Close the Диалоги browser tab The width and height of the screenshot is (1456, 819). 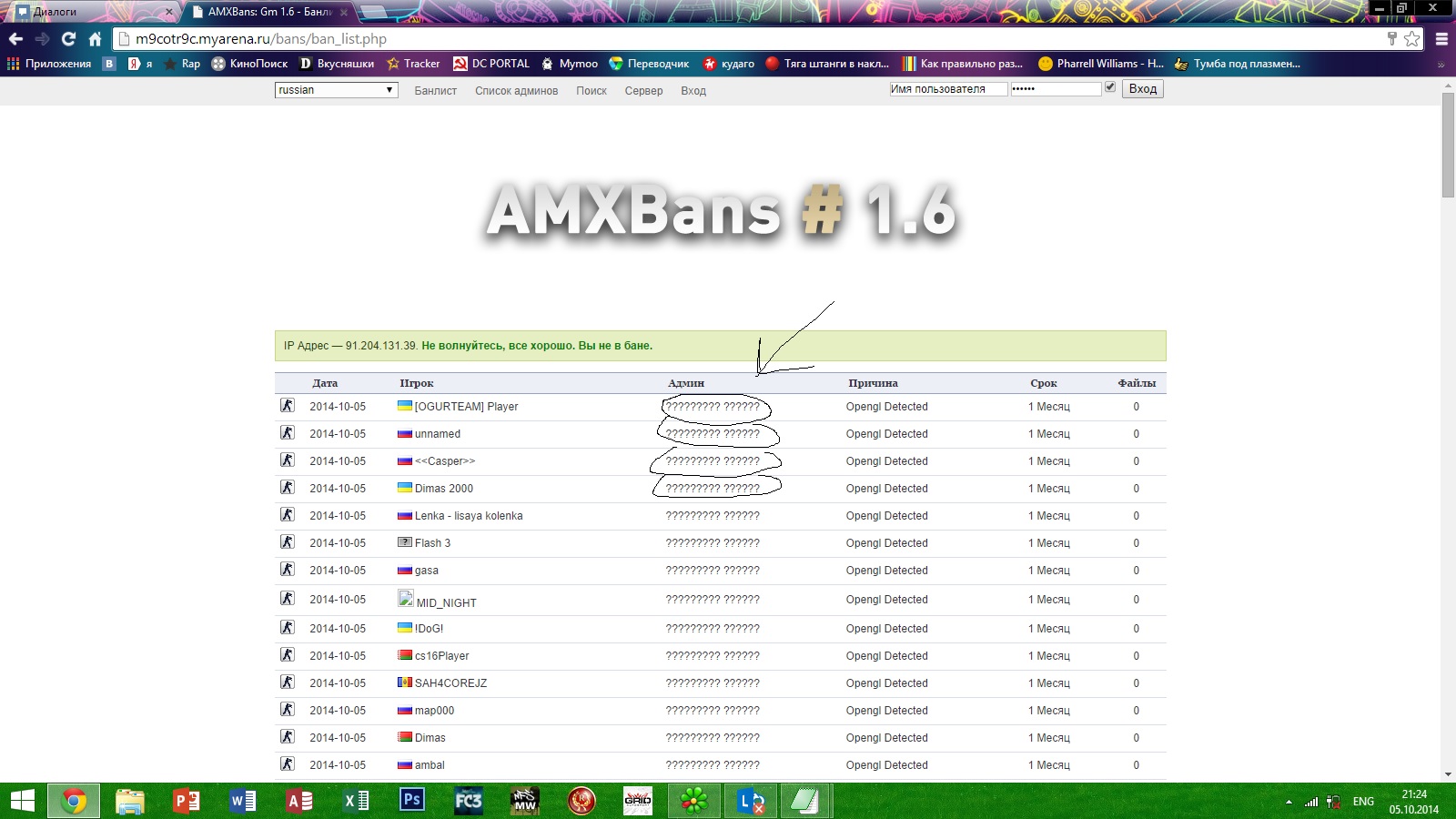tap(169, 12)
